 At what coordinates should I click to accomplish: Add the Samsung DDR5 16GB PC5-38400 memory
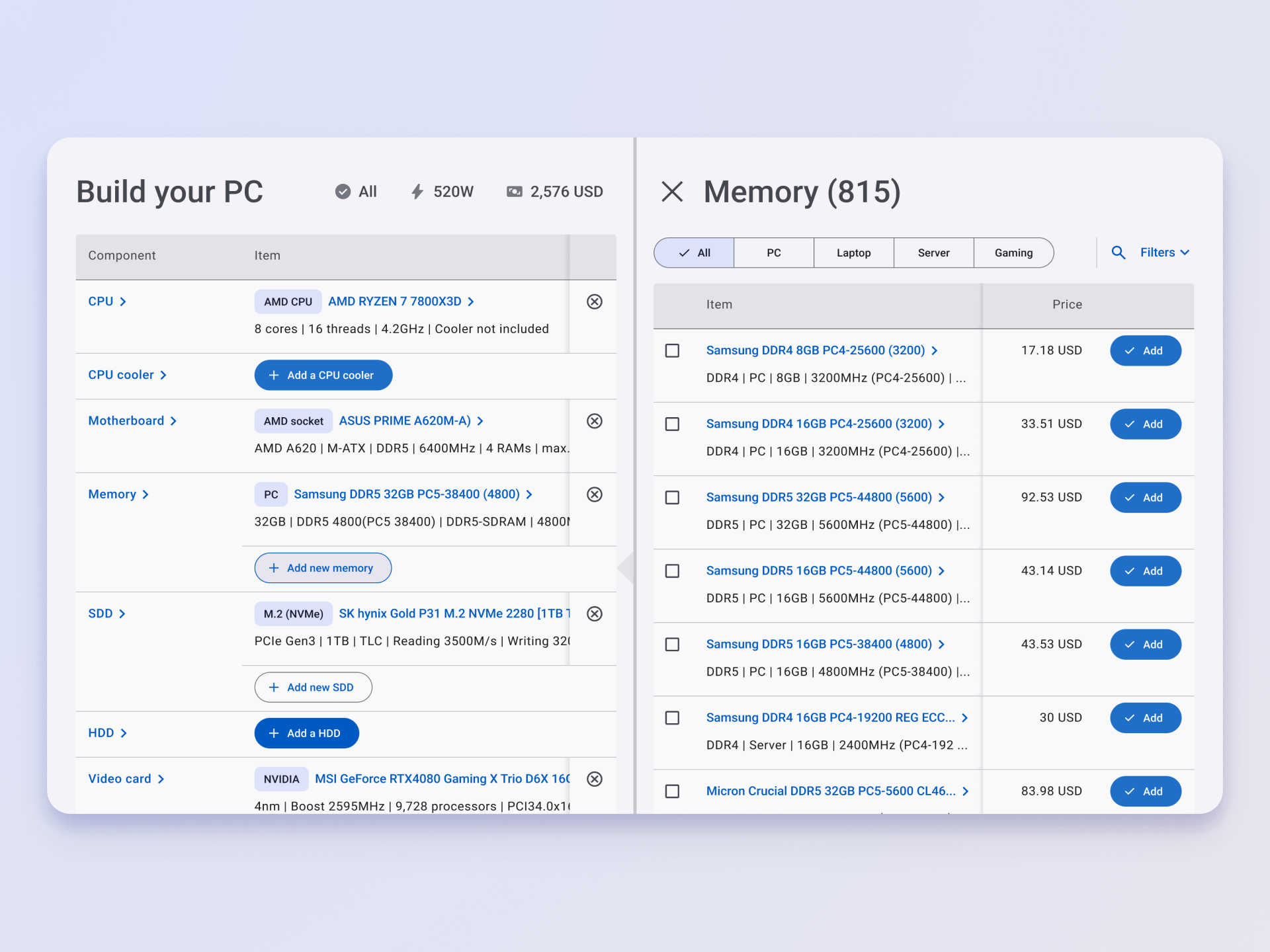[1145, 645]
